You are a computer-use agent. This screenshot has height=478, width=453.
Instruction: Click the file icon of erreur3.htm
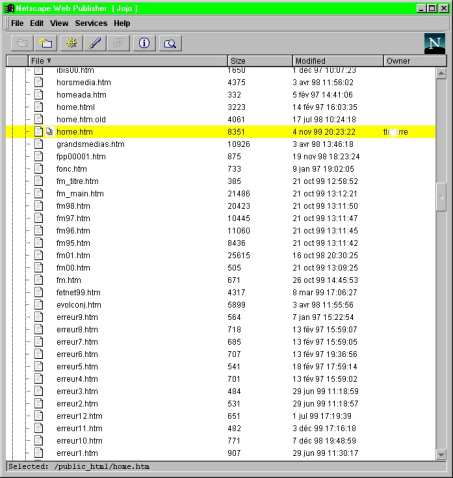pyautogui.click(x=39, y=391)
